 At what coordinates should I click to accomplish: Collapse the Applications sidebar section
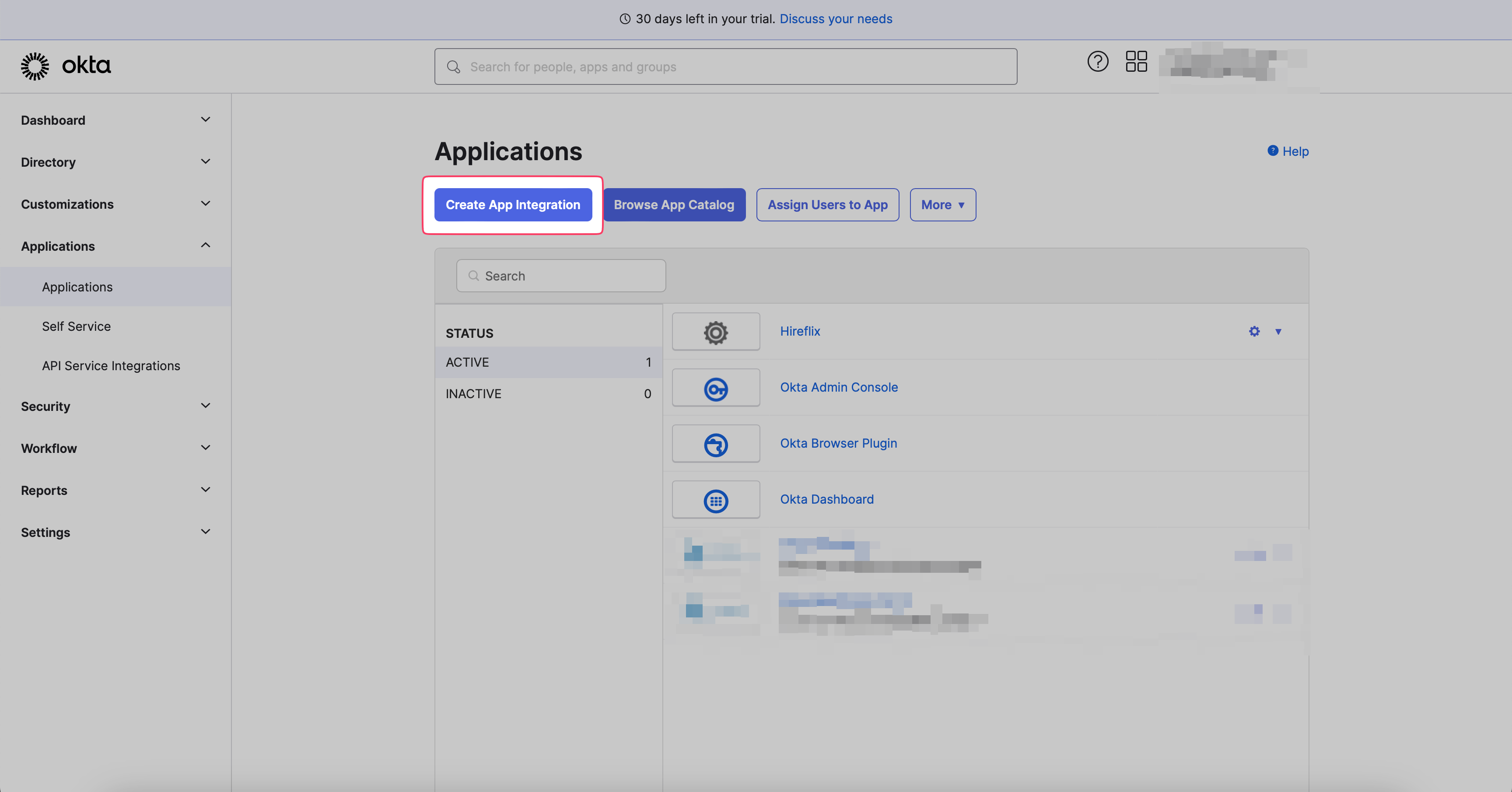click(115, 246)
